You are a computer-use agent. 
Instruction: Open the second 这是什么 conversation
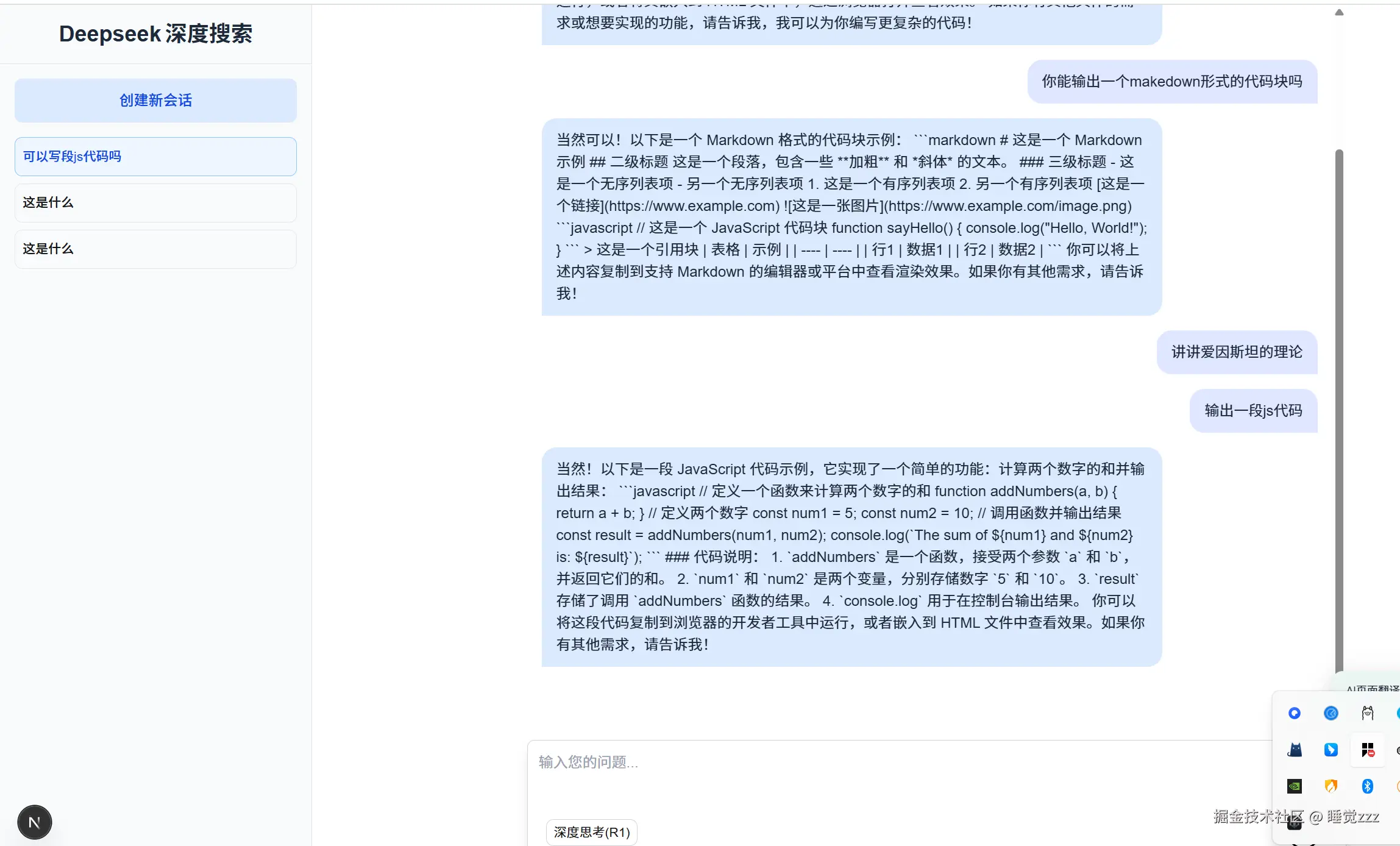tap(155, 249)
